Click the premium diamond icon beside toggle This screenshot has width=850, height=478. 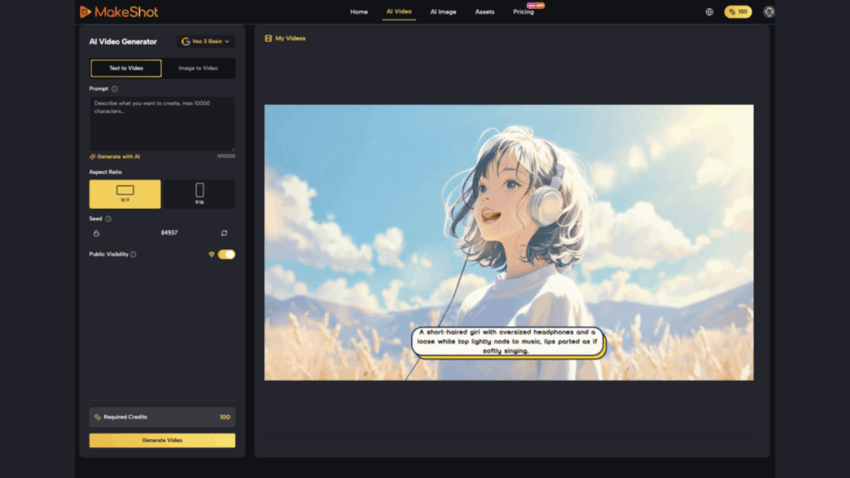click(211, 254)
